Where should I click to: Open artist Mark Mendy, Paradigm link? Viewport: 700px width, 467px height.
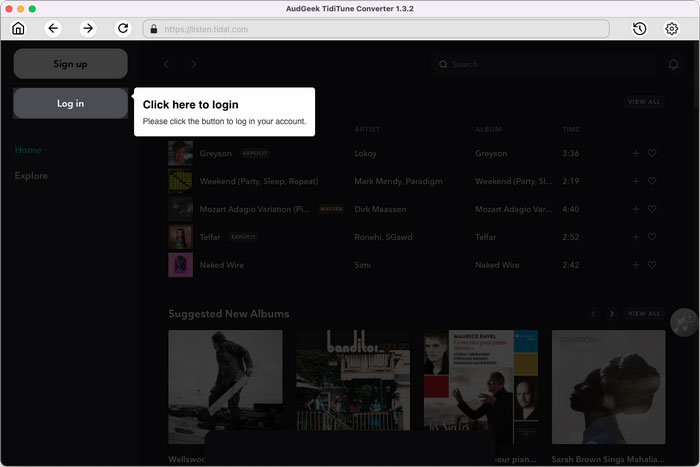(398, 181)
